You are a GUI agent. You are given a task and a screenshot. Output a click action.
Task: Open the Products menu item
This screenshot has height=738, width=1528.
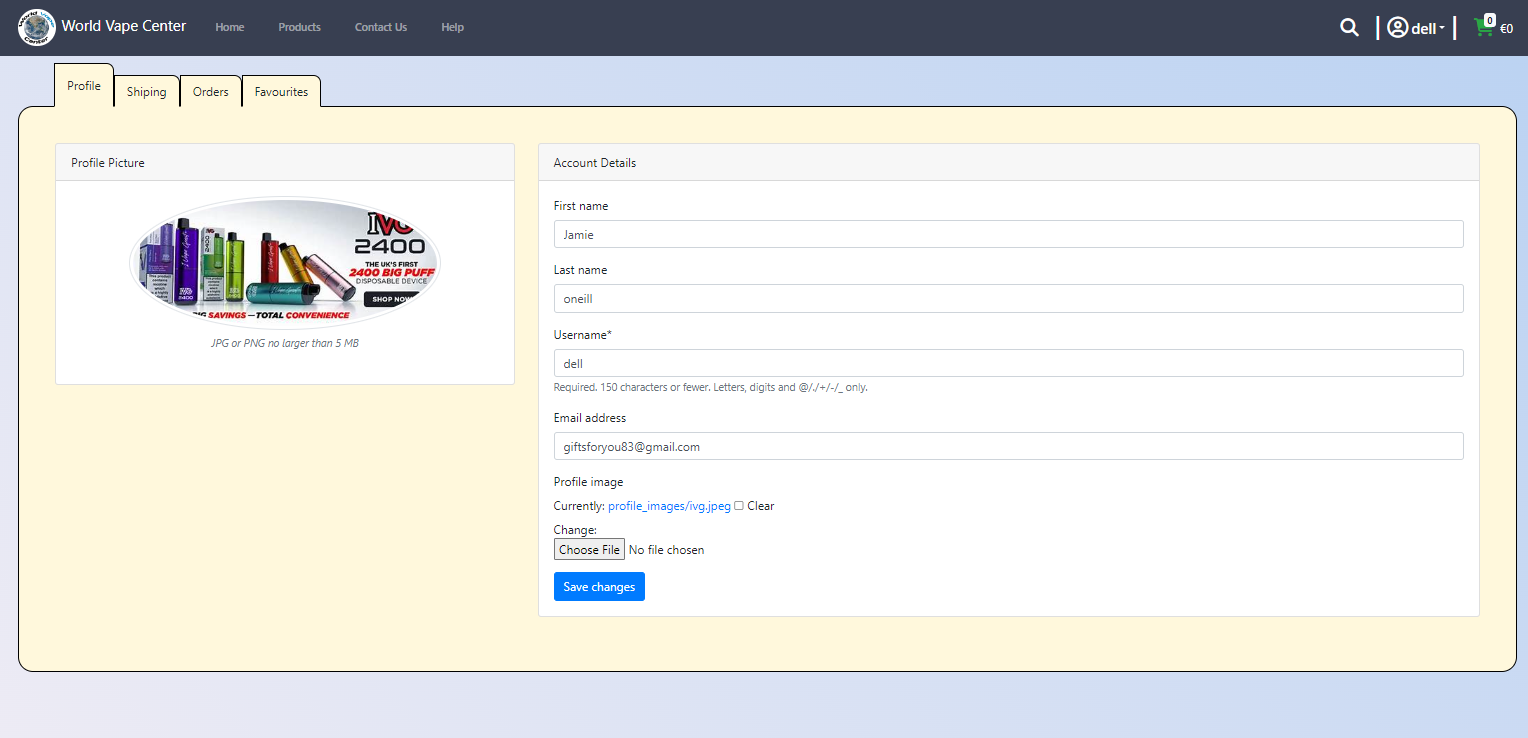299,27
